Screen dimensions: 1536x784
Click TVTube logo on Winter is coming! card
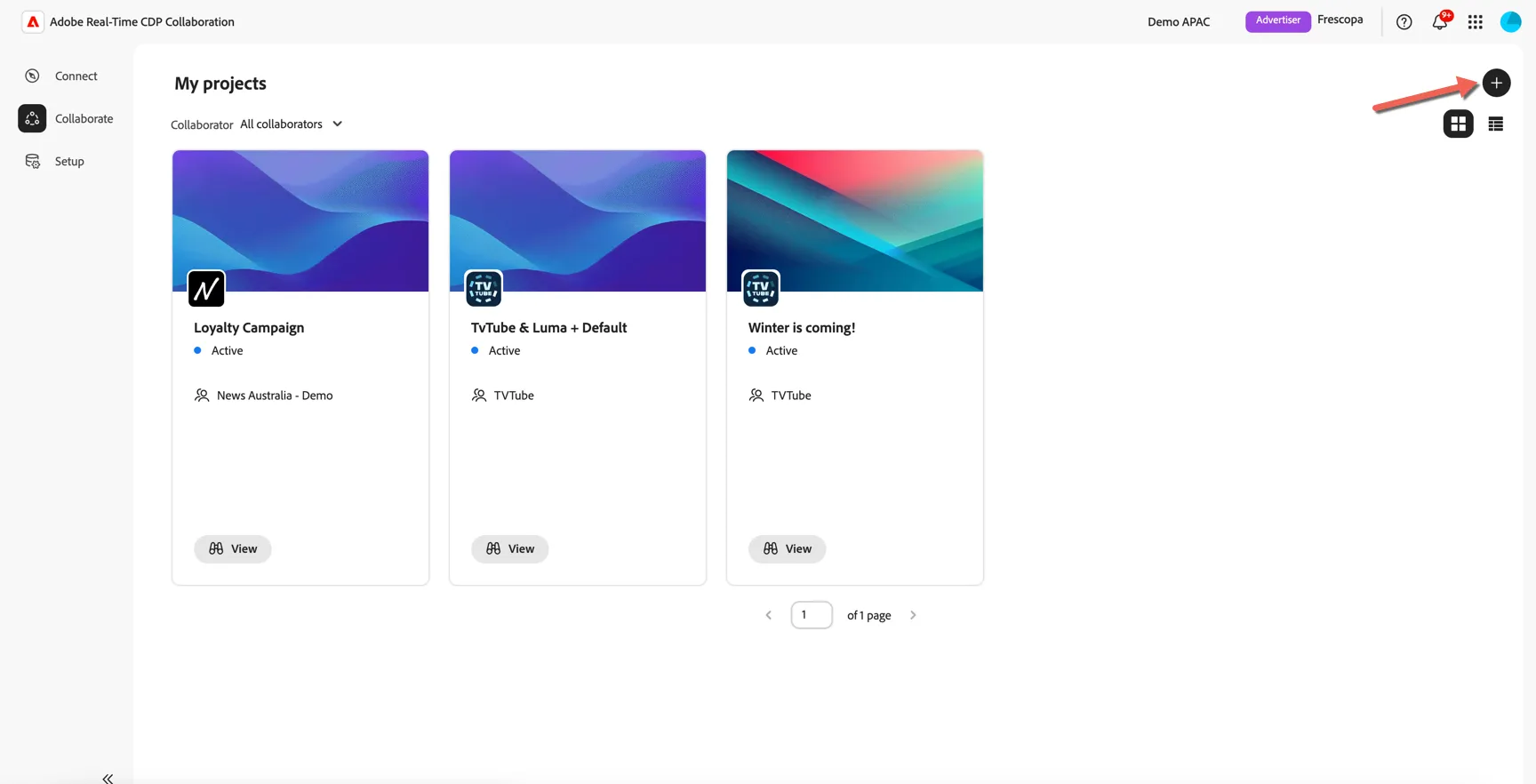click(761, 288)
